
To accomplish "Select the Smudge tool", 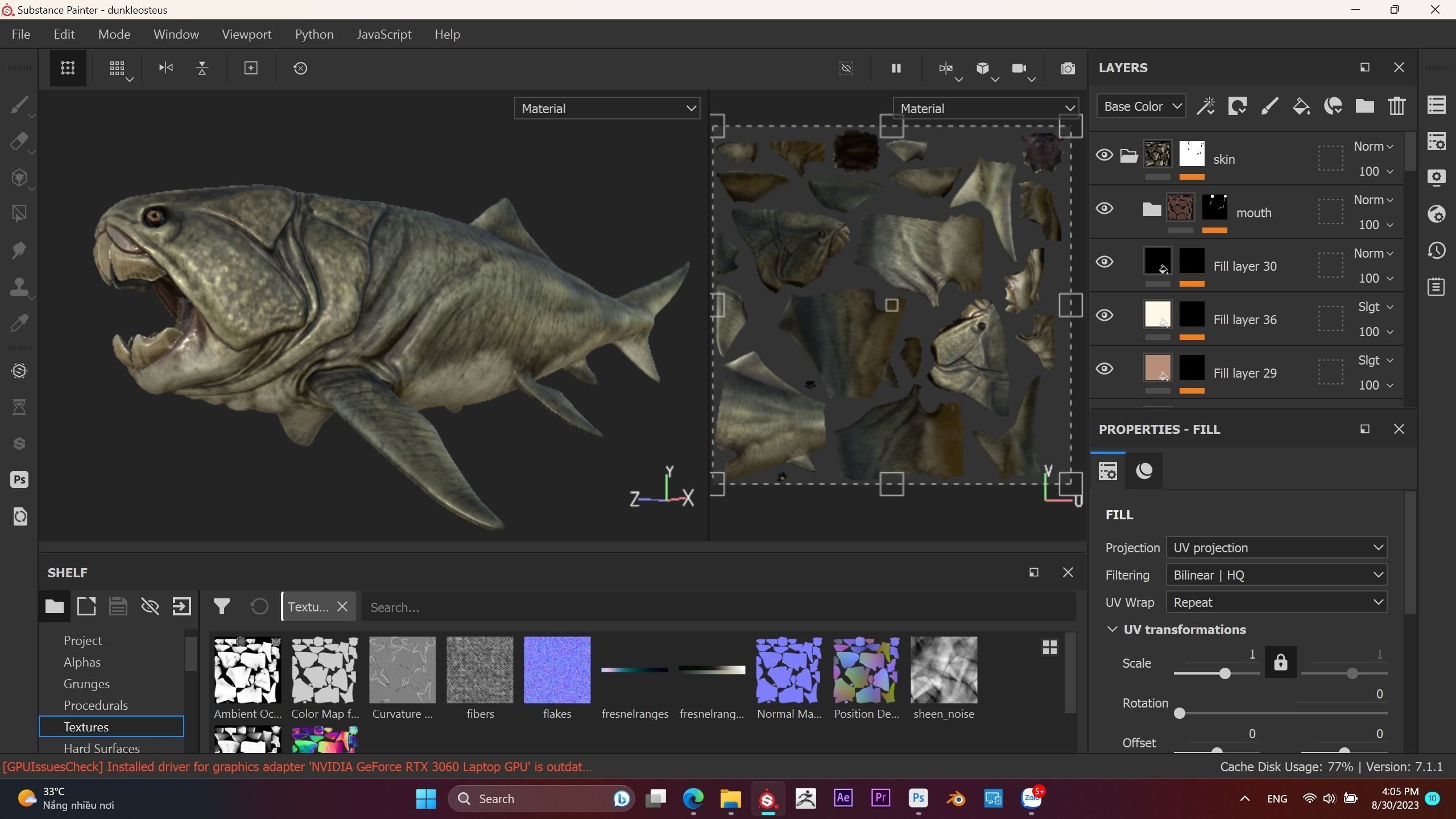I will pyautogui.click(x=19, y=250).
